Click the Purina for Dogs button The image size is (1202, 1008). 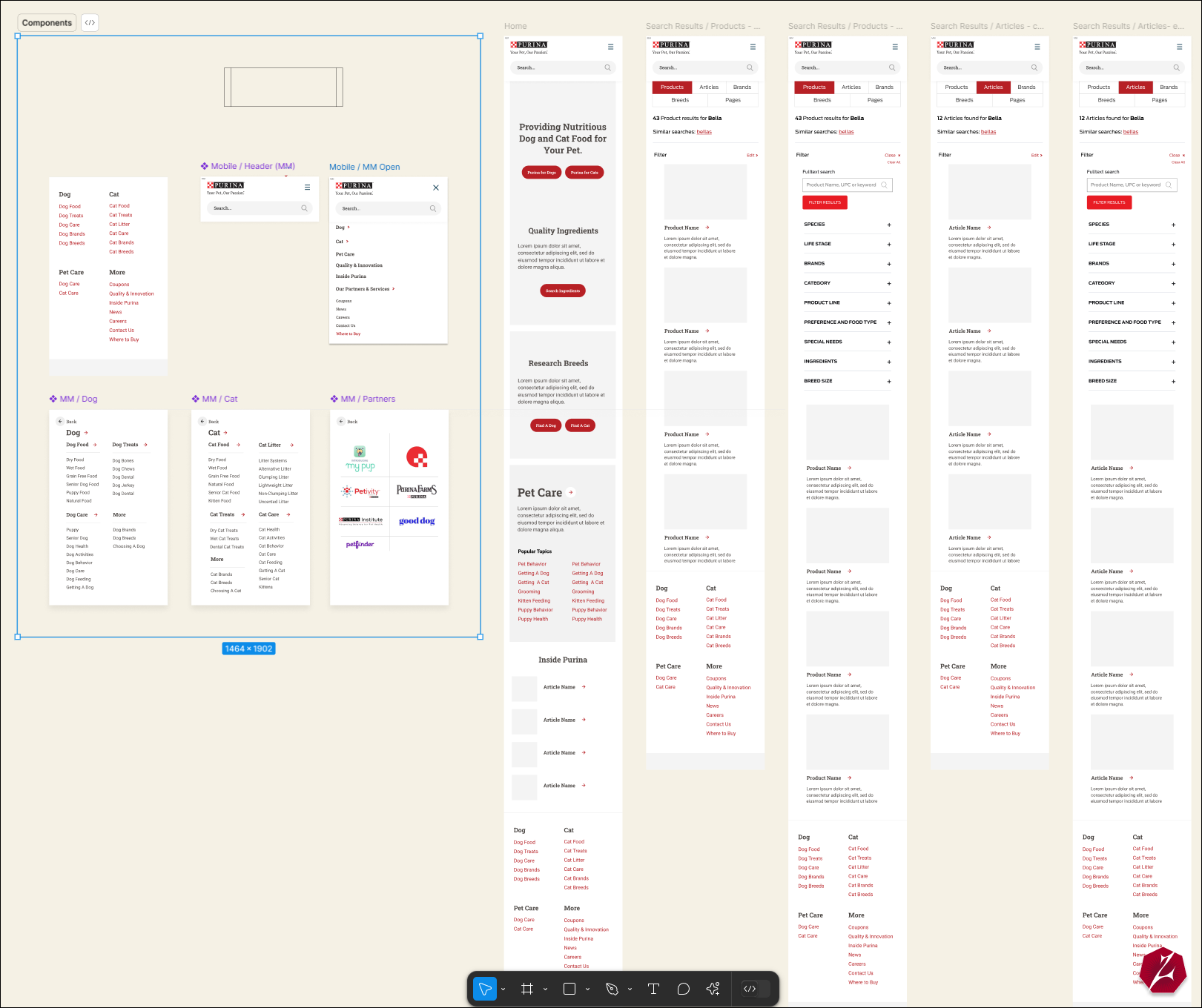[x=542, y=173]
